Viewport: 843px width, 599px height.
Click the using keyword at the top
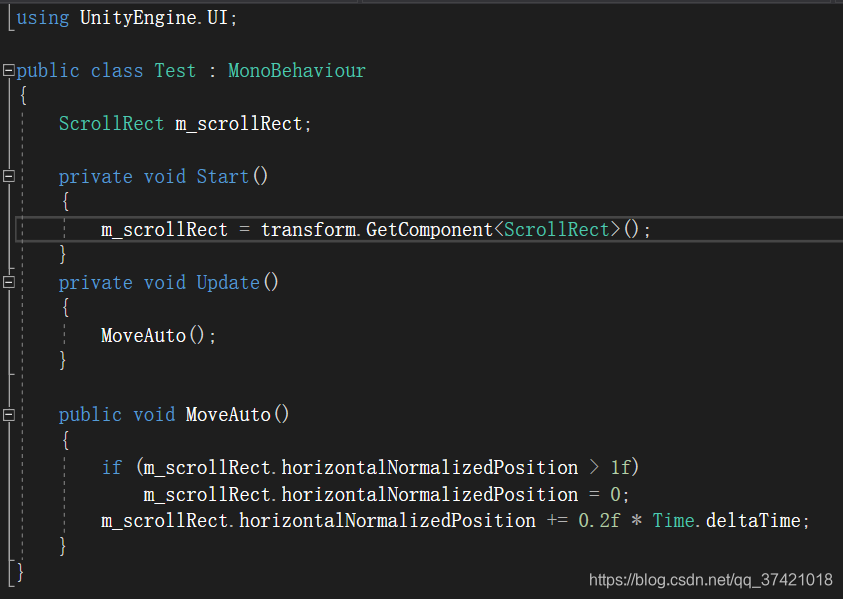coord(42,18)
